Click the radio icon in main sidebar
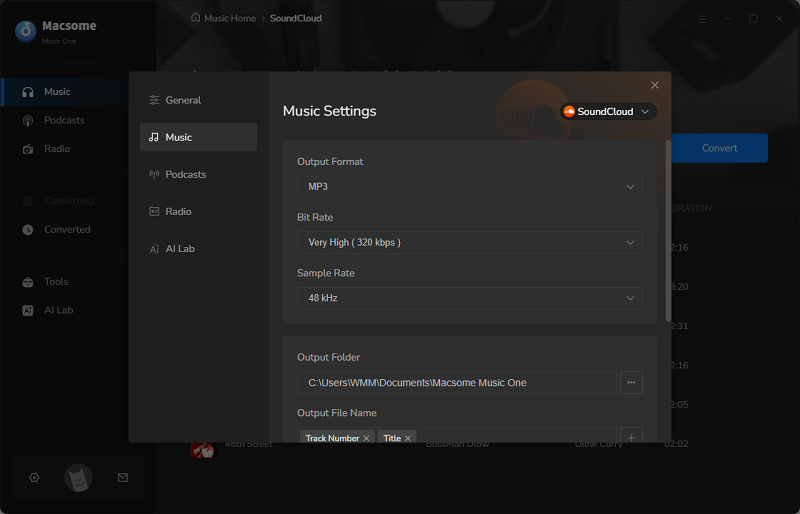Image resolution: width=800 pixels, height=514 pixels. [28, 149]
